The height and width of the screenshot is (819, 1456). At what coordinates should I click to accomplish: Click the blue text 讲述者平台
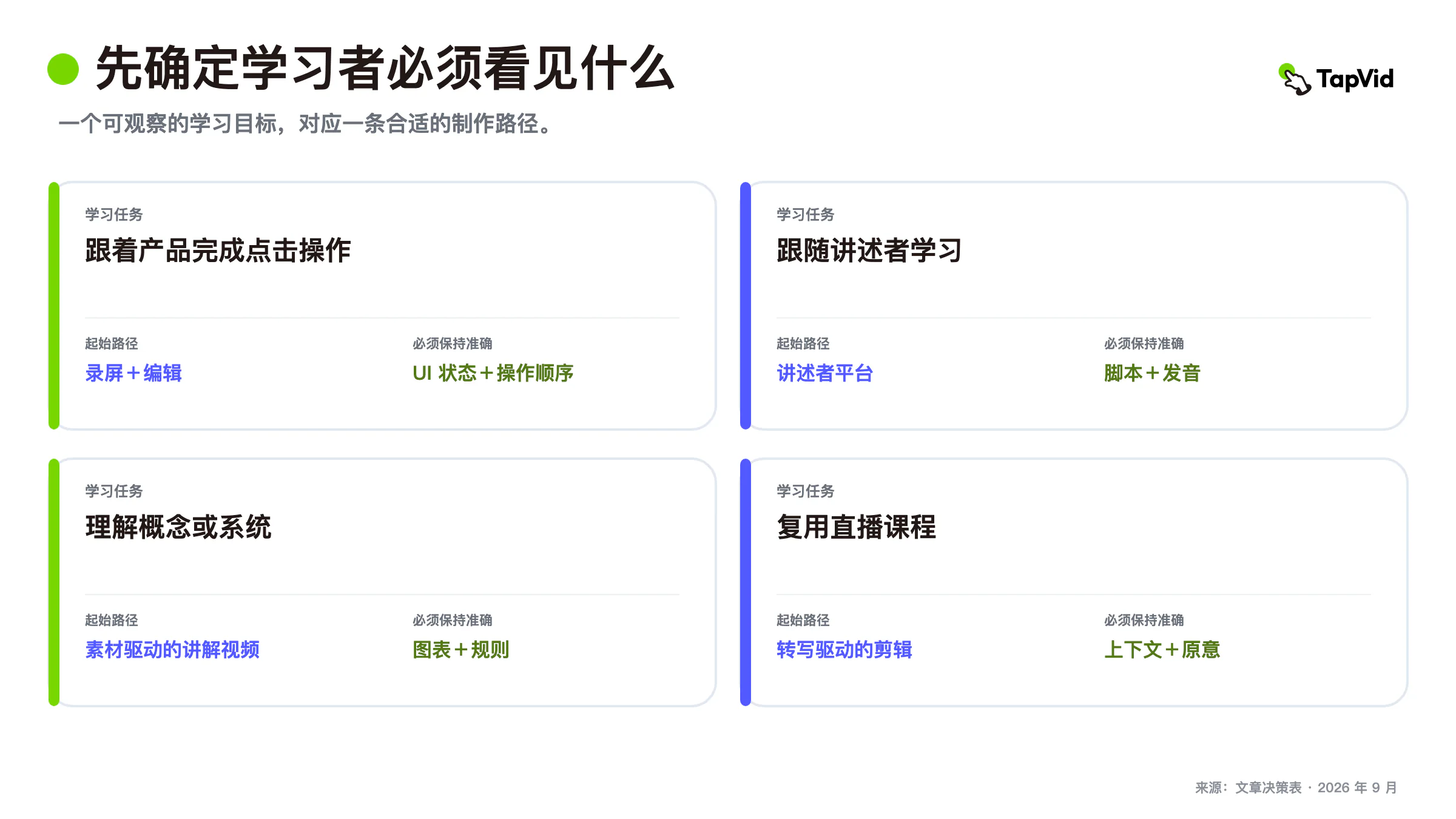pos(825,373)
